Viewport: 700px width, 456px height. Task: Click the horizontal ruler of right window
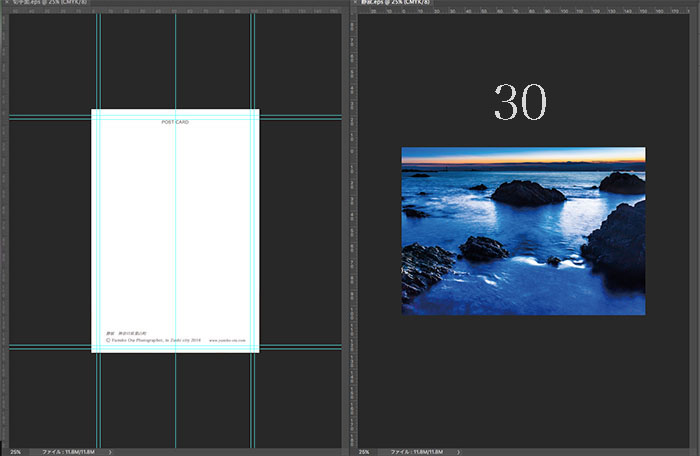click(x=523, y=10)
